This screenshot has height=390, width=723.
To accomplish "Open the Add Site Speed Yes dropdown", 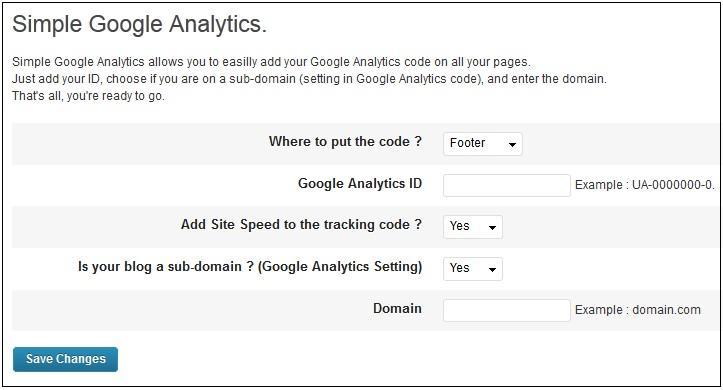I will 473,227.
